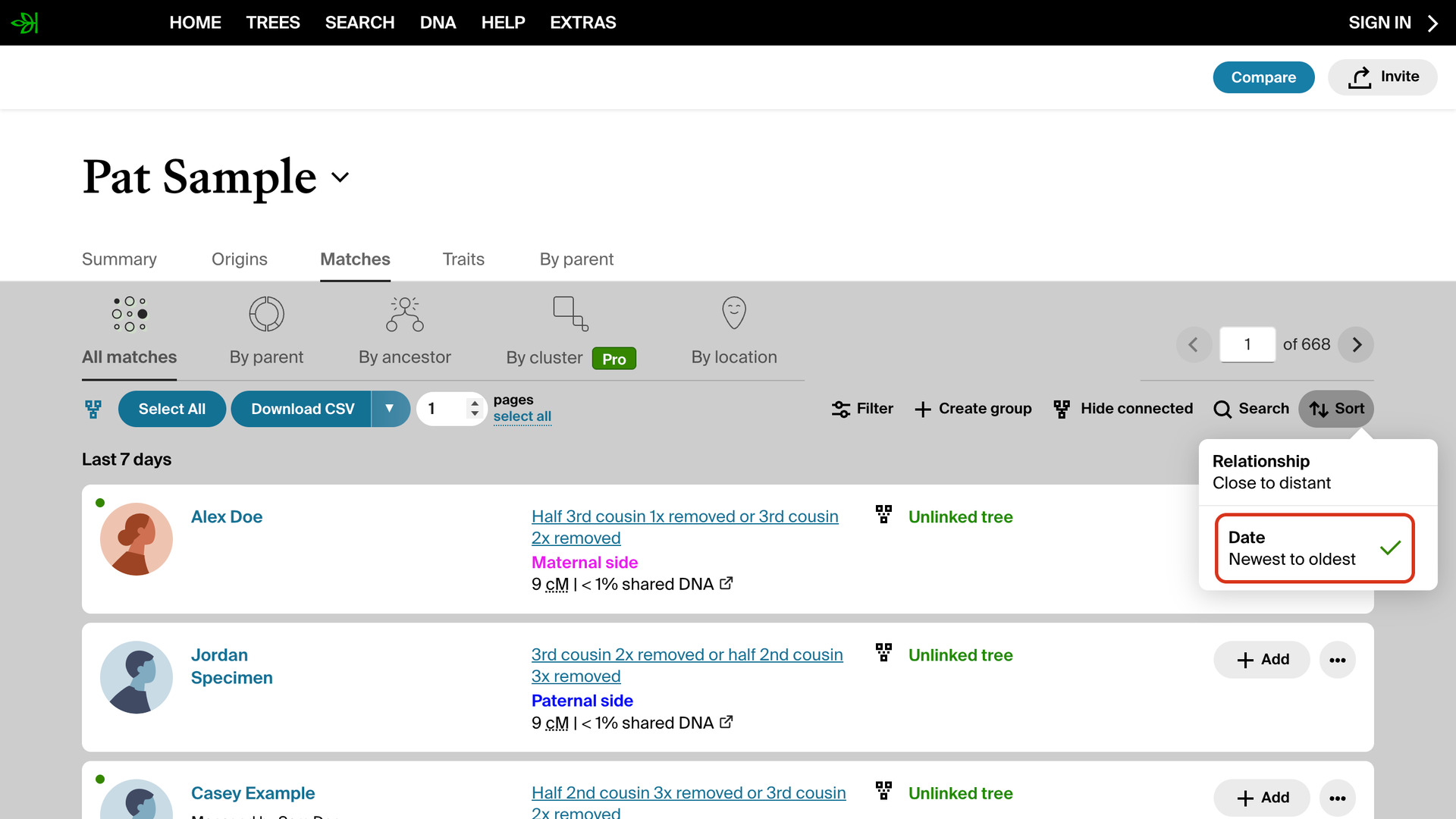Click Alex Doe's profile avatar

click(136, 539)
